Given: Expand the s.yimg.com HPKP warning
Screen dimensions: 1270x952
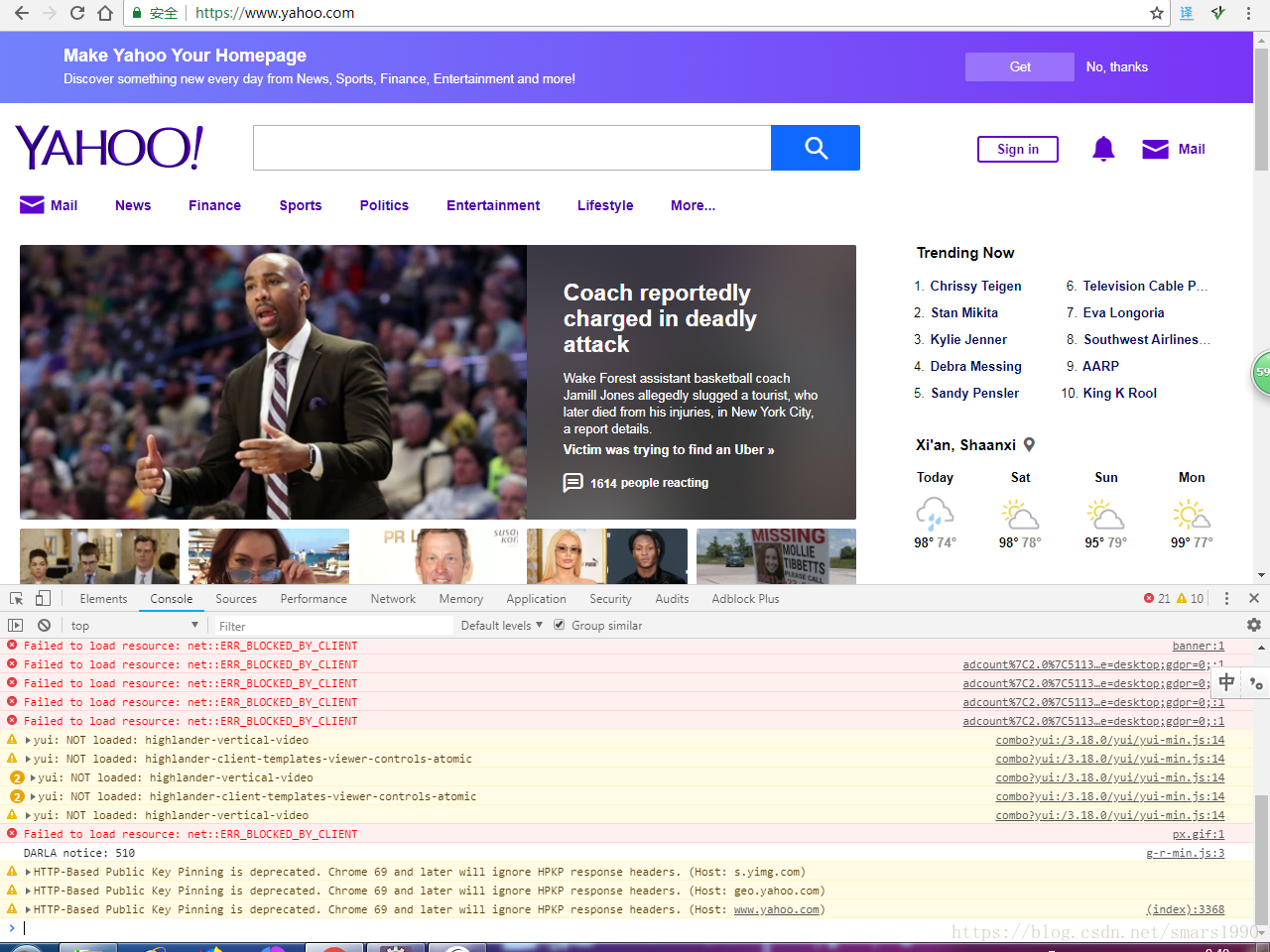Looking at the screenshot, I should (28, 872).
